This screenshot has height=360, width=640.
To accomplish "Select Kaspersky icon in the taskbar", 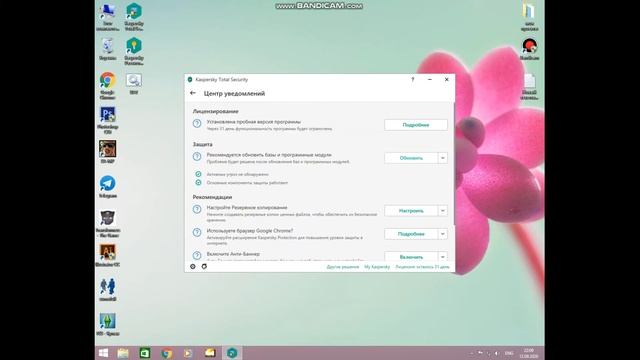I will [x=232, y=353].
